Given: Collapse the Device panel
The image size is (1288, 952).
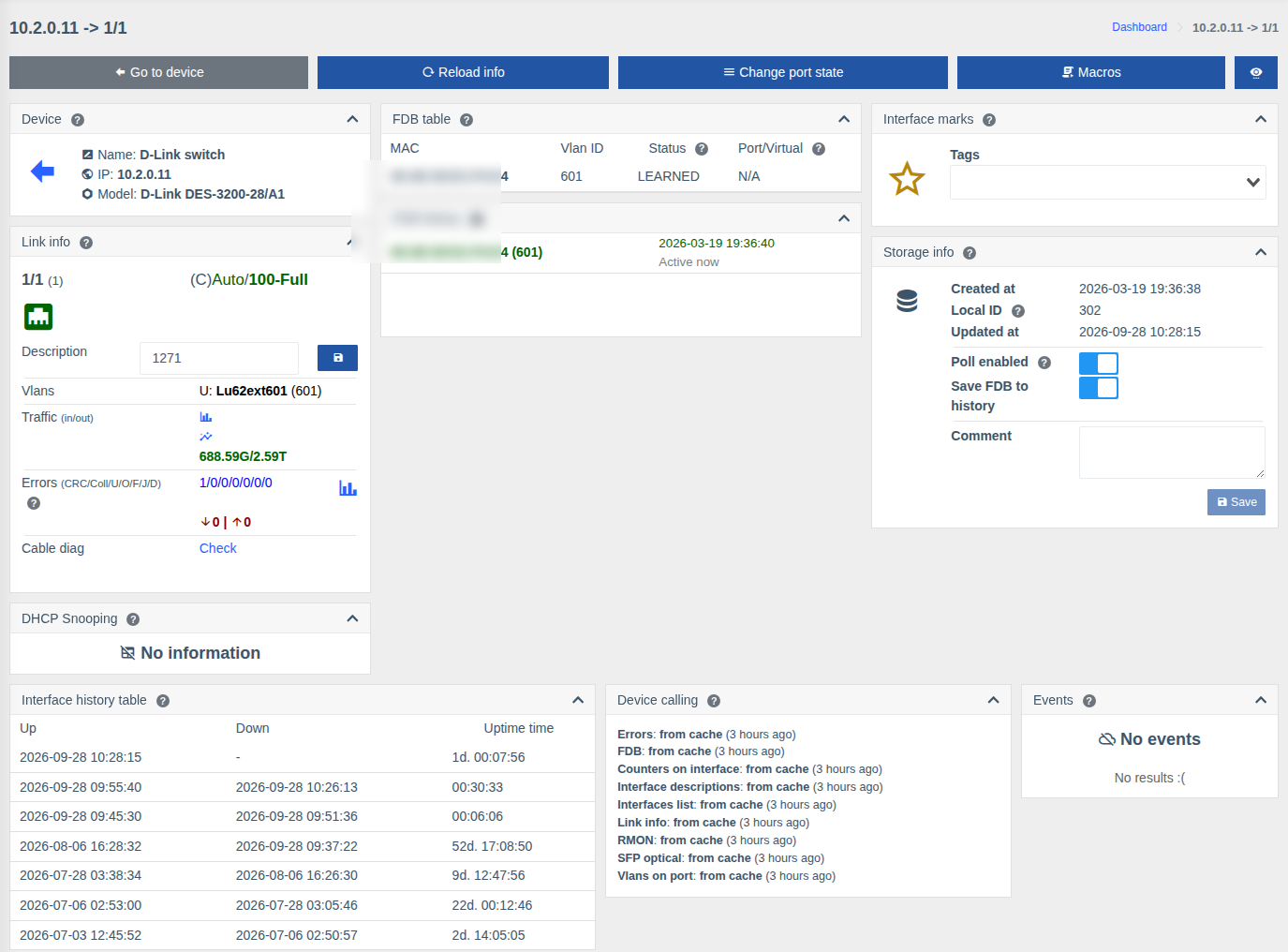Looking at the screenshot, I should [x=352, y=119].
